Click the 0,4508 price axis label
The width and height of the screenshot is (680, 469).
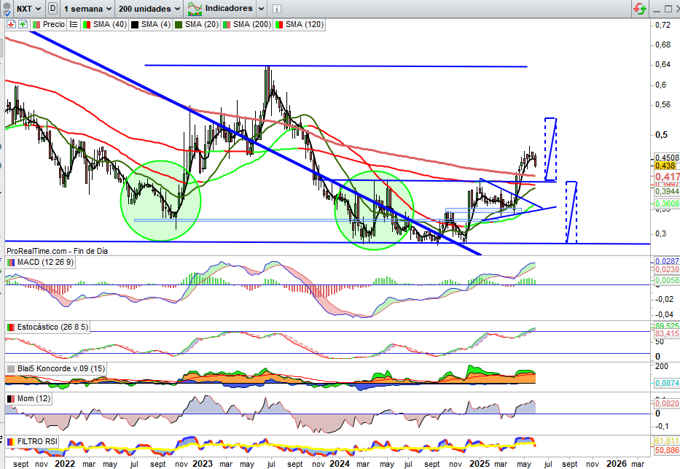pos(667,158)
